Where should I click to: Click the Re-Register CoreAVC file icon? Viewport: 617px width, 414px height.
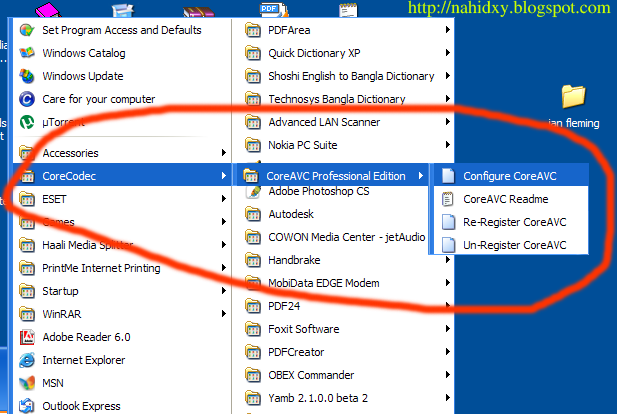(x=448, y=222)
